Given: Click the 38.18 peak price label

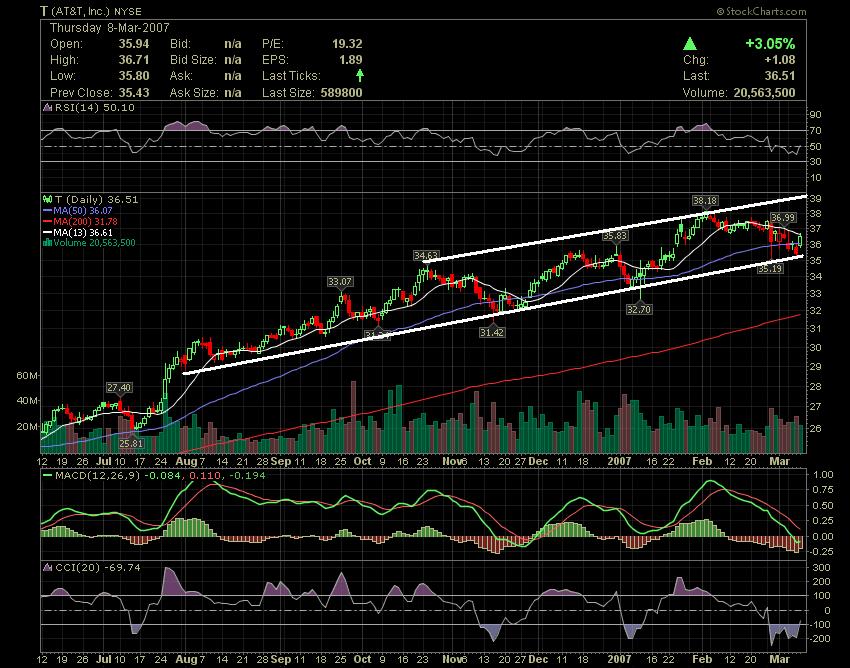Looking at the screenshot, I should (x=704, y=201).
